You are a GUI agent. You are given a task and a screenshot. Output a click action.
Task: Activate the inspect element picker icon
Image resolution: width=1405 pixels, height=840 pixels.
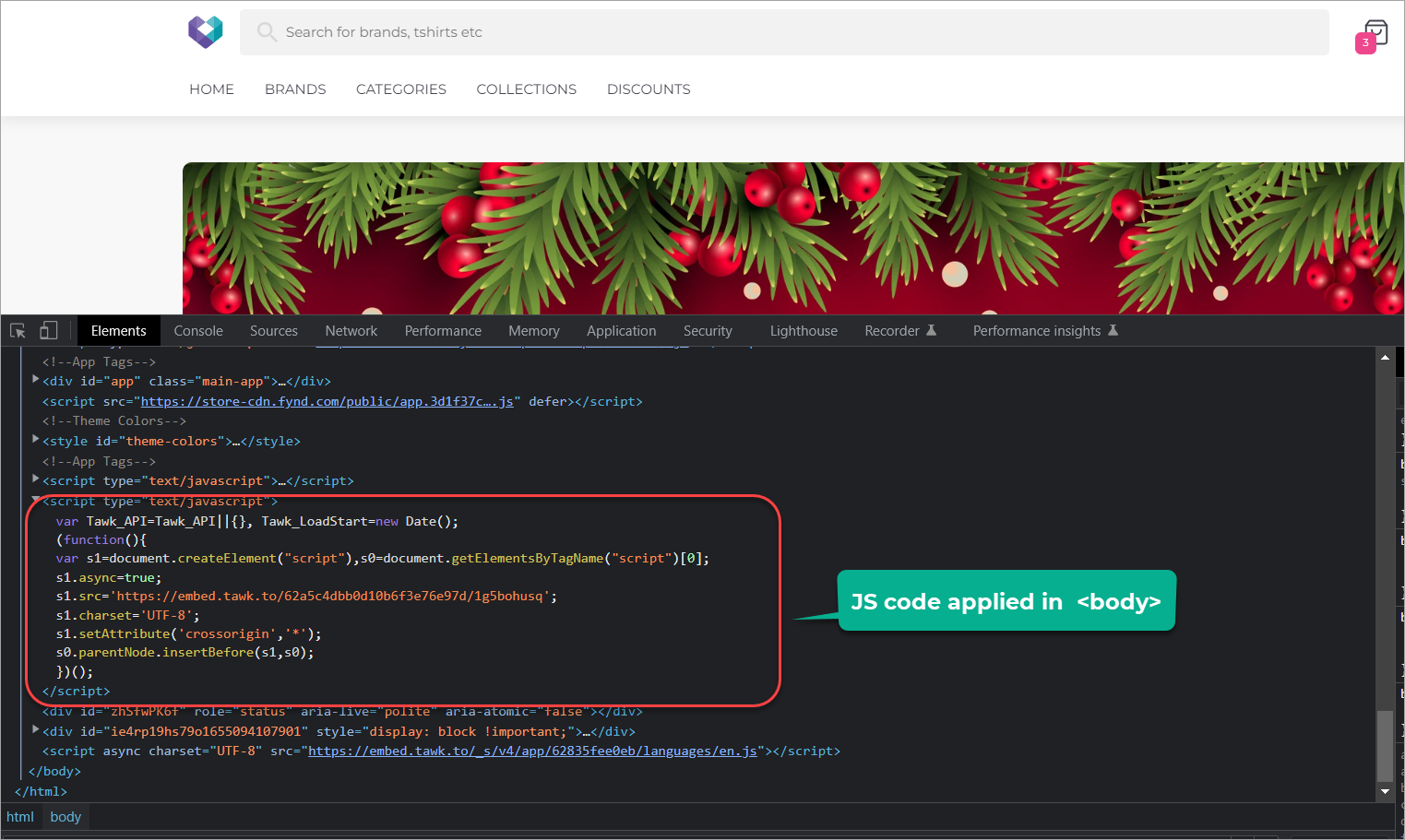(18, 331)
